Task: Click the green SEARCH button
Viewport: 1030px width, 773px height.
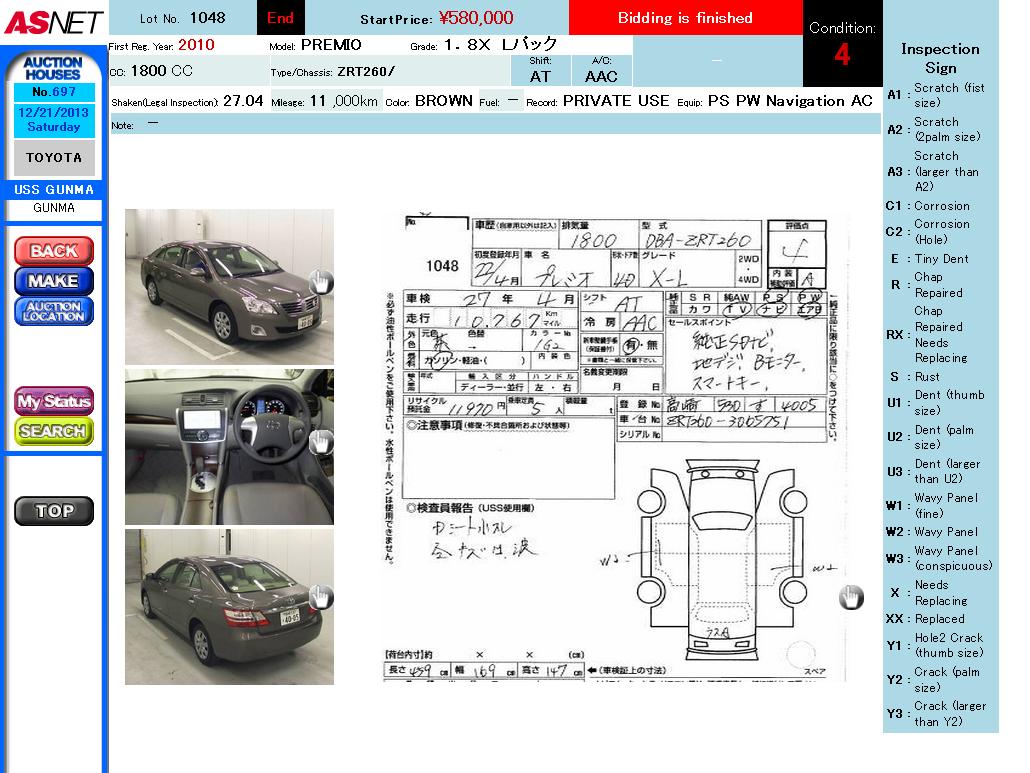Action: point(54,431)
